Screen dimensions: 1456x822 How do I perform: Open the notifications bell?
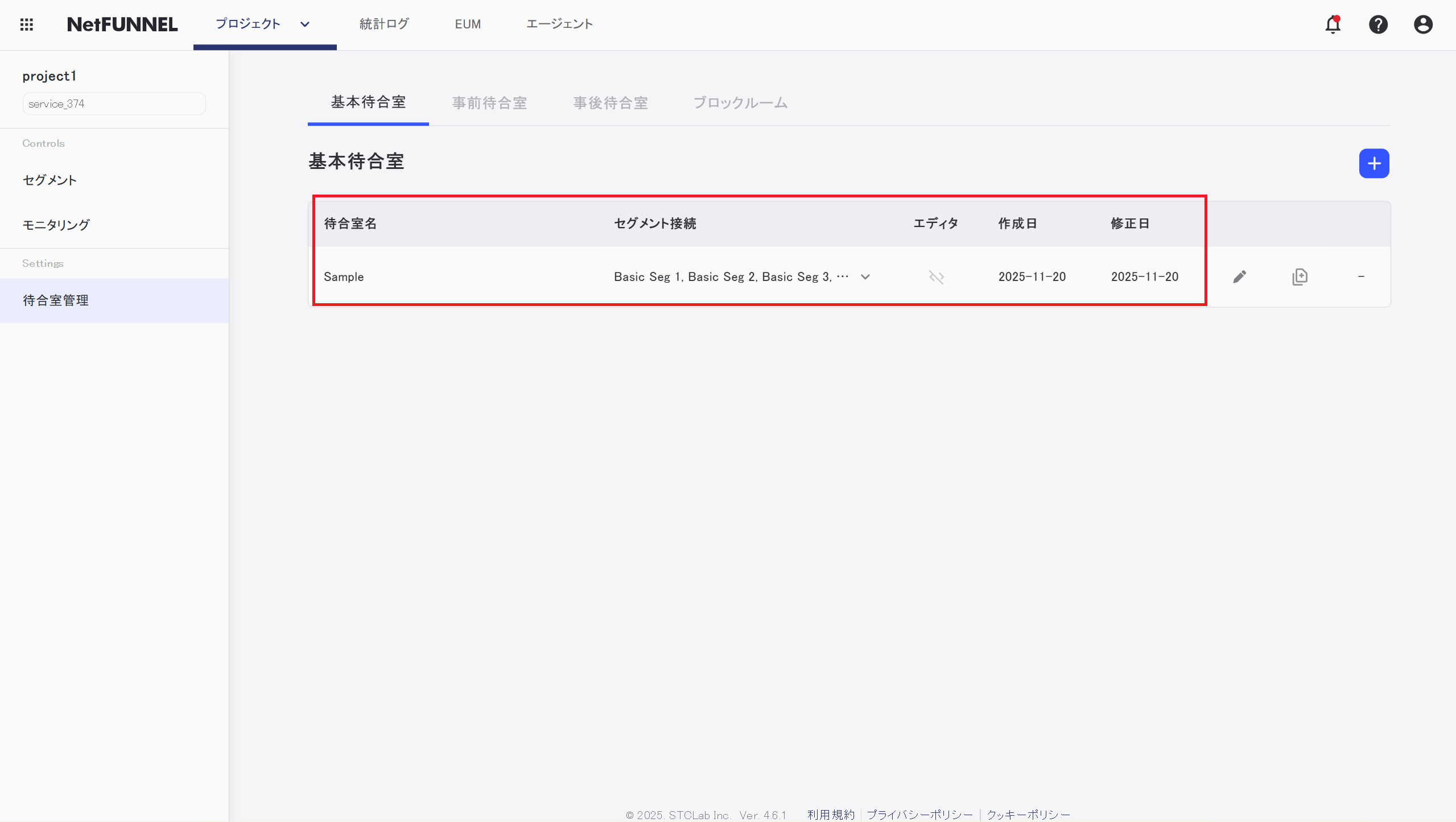(x=1333, y=24)
